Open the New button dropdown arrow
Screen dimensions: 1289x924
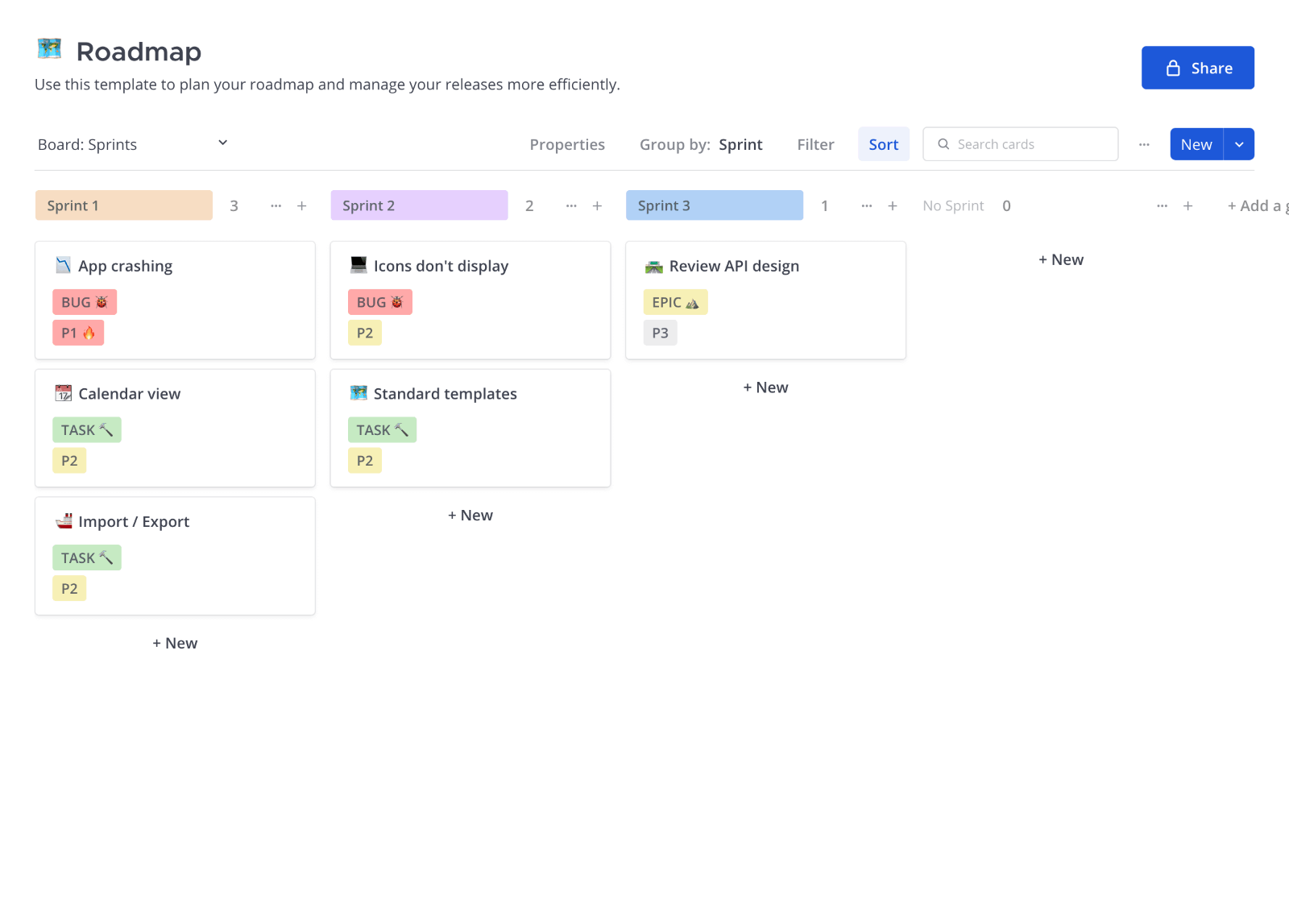pos(1239,145)
